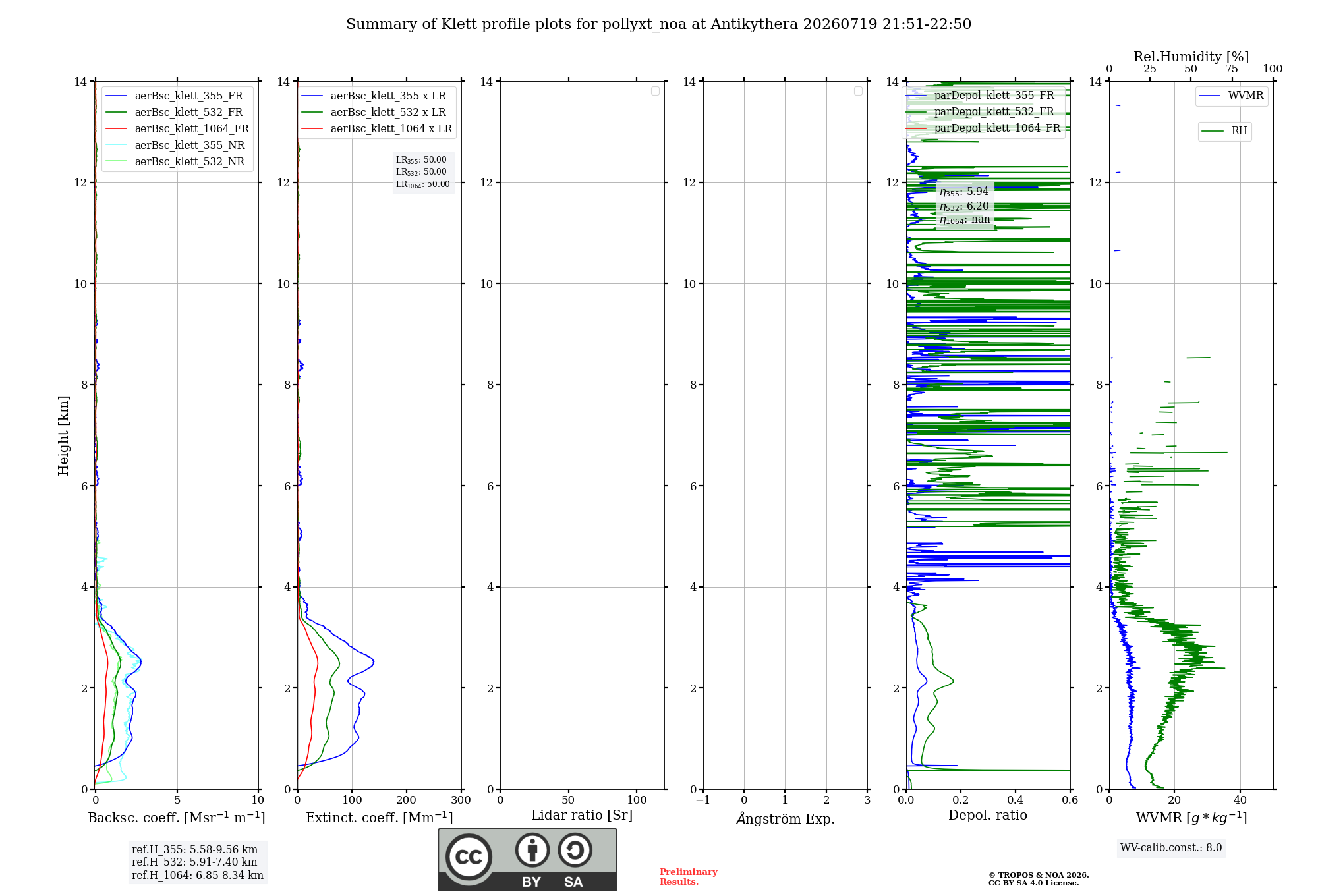Click the ShareAlike circular arrow icon
This screenshot has width=1318, height=896.
(575, 850)
